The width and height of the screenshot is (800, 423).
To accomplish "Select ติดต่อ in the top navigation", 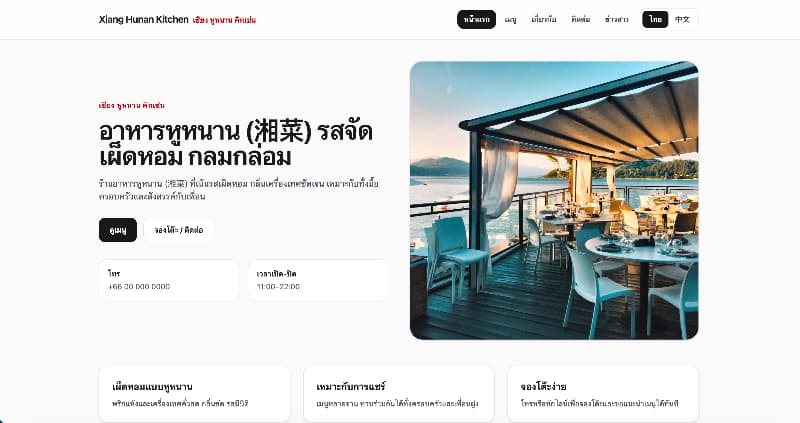I will click(x=581, y=19).
